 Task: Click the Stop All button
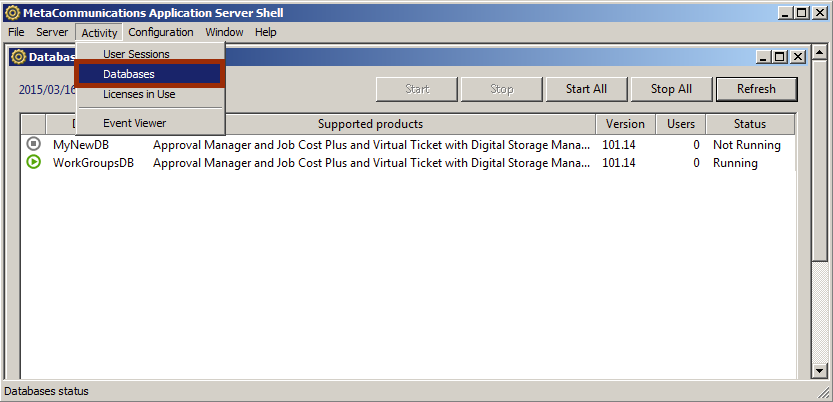pos(672,89)
